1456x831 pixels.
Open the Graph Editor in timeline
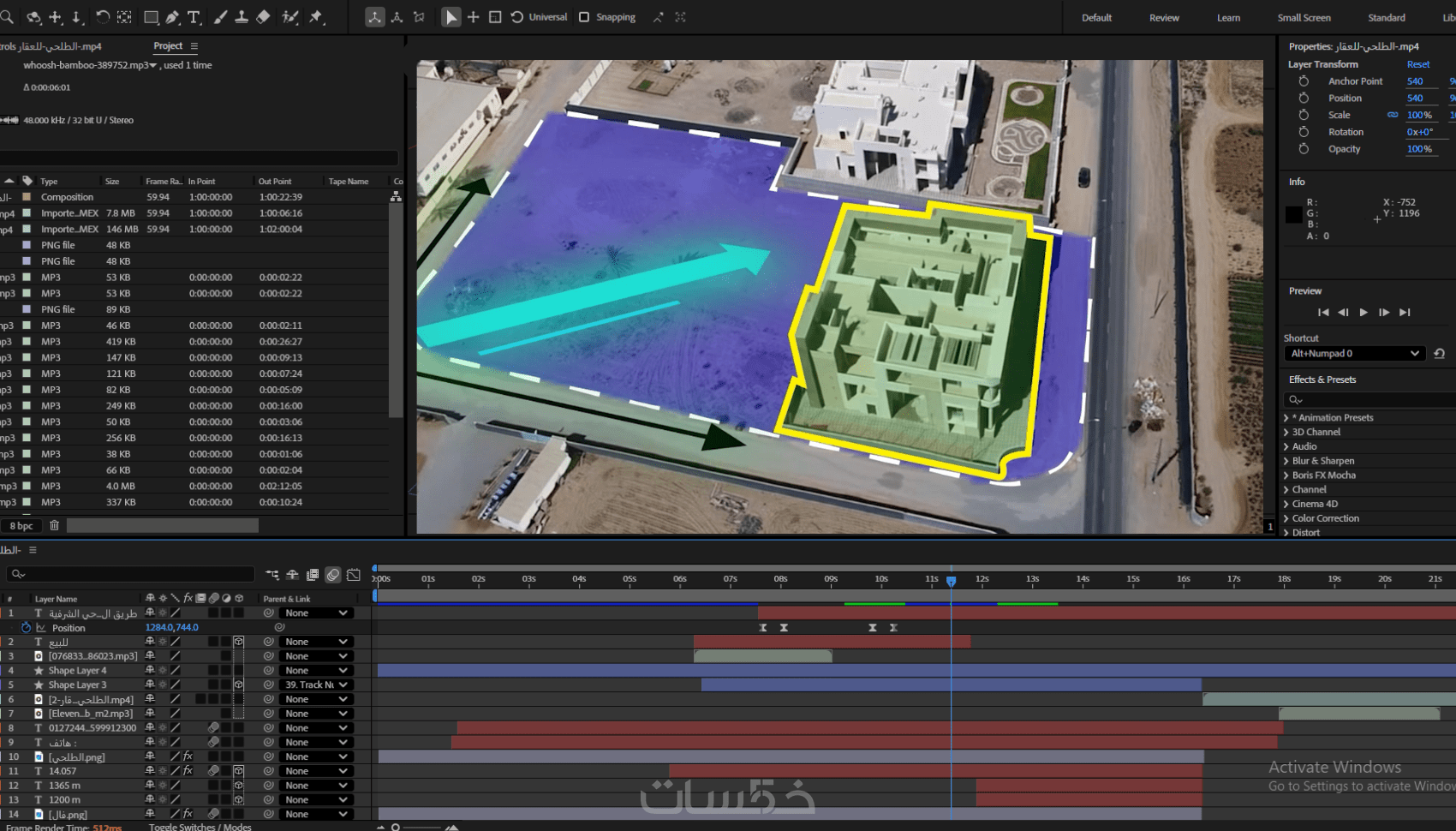click(x=354, y=575)
